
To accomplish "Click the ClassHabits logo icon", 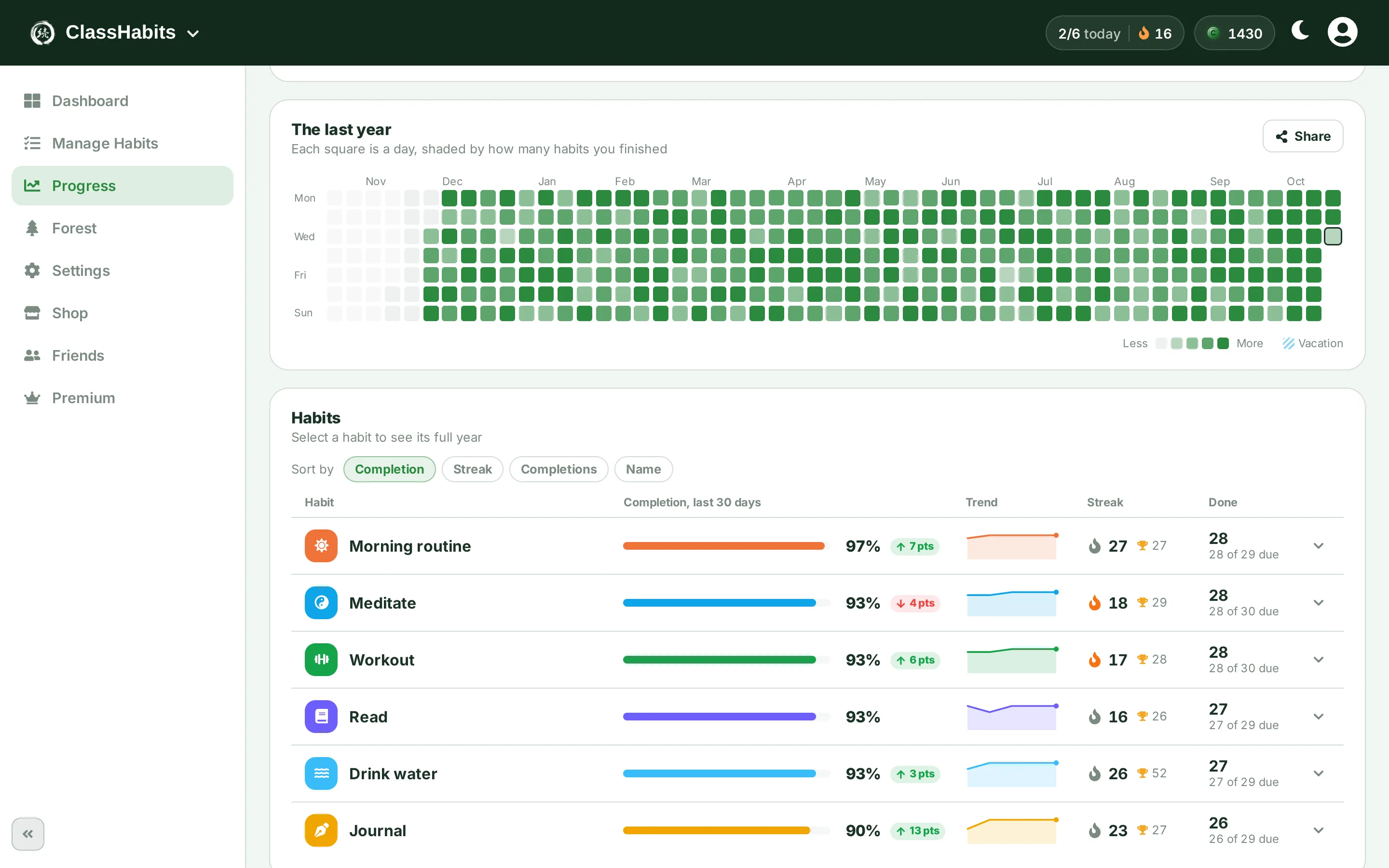I will pos(42,33).
